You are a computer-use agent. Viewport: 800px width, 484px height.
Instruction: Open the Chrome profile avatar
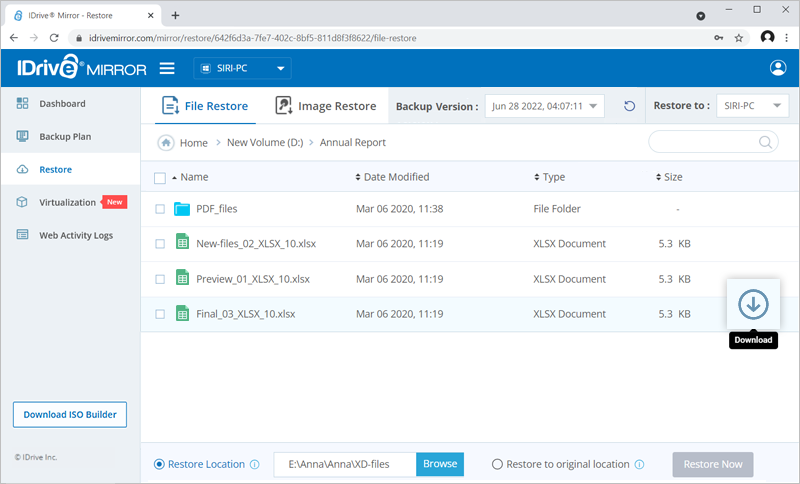pos(767,37)
